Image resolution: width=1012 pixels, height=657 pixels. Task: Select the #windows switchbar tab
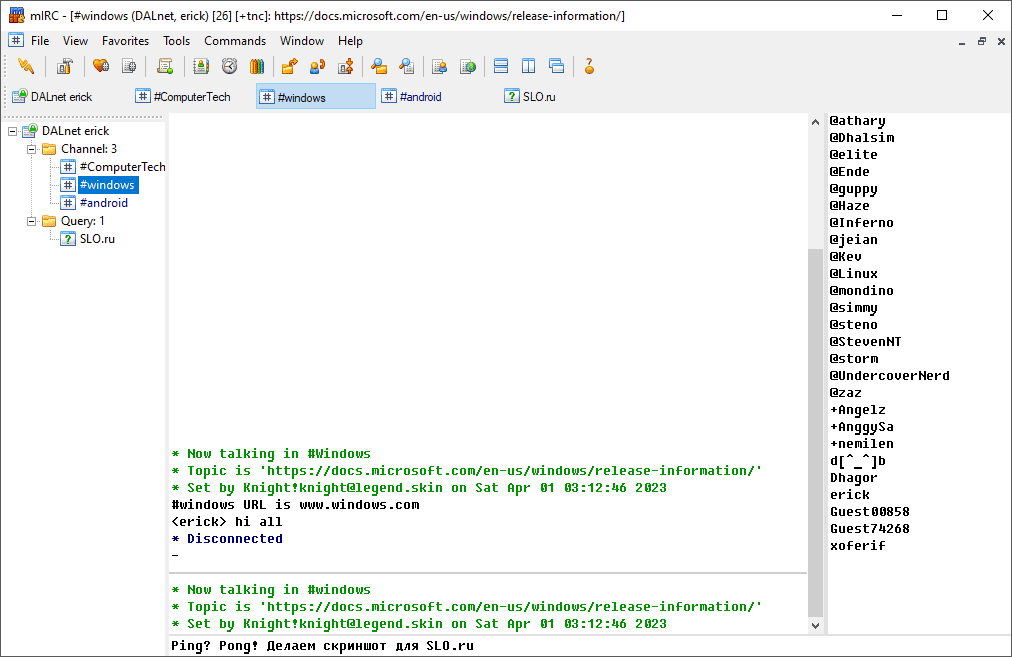point(316,97)
